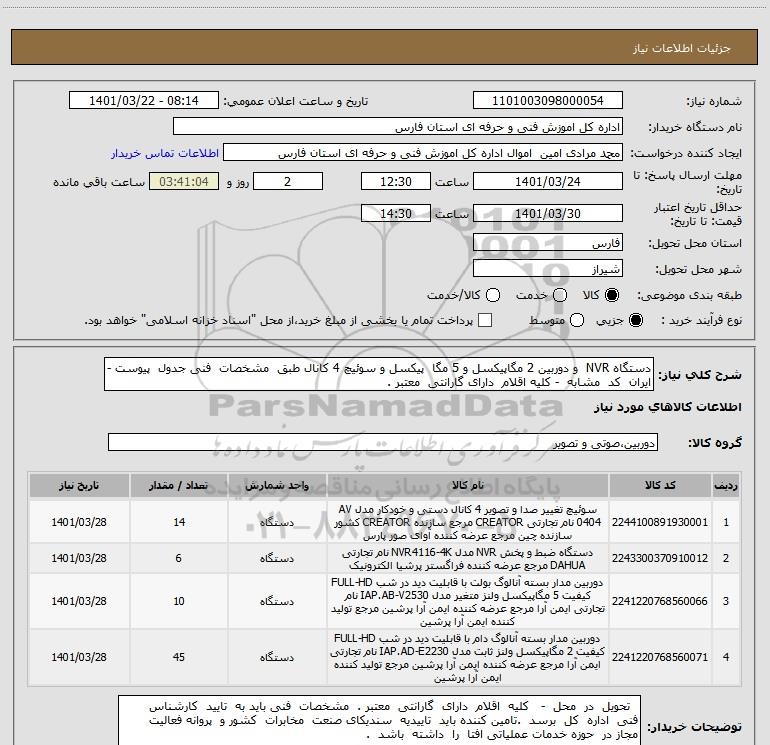Click the شماره نیاز field 1101003098000054
This screenshot has height=745, width=770.
tap(548, 101)
